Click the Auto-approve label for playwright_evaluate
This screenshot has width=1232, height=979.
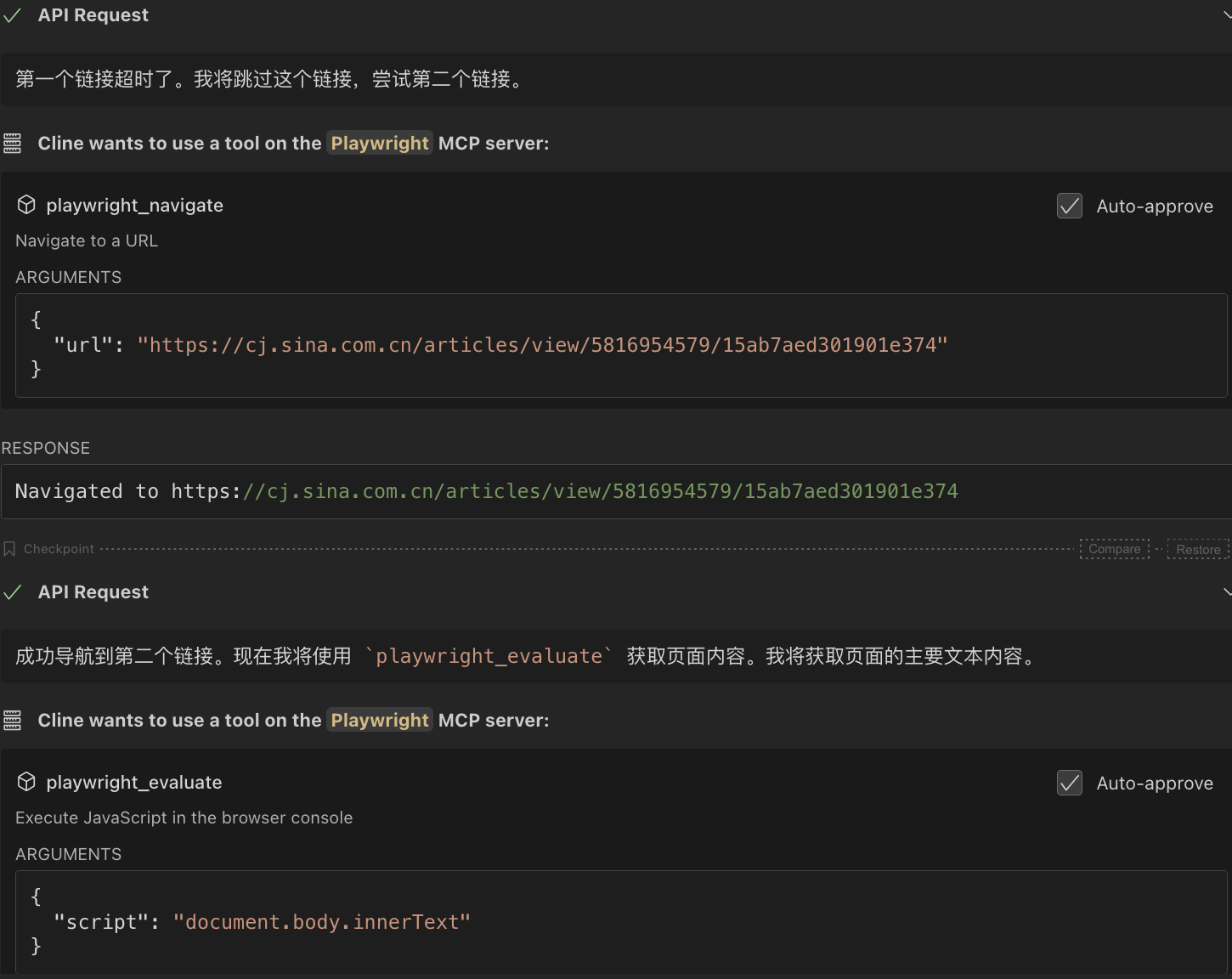(x=1155, y=784)
